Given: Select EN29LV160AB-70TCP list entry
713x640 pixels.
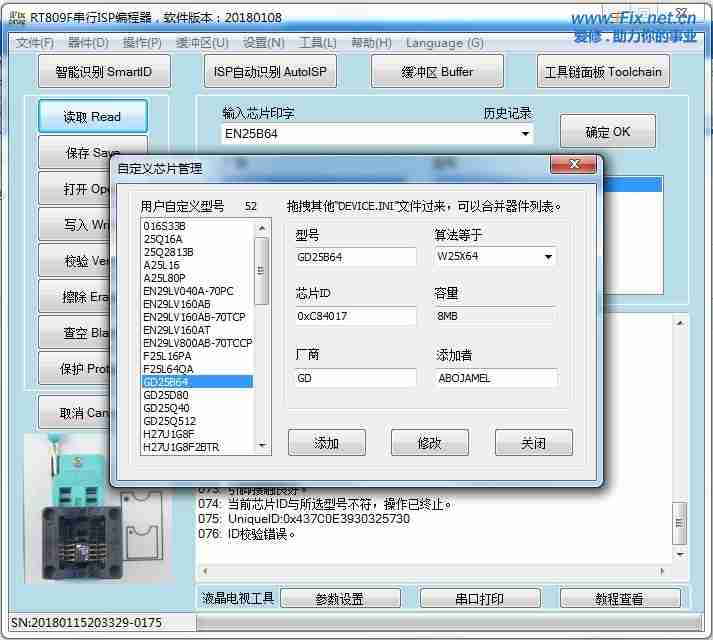Looking at the screenshot, I should 198,317.
